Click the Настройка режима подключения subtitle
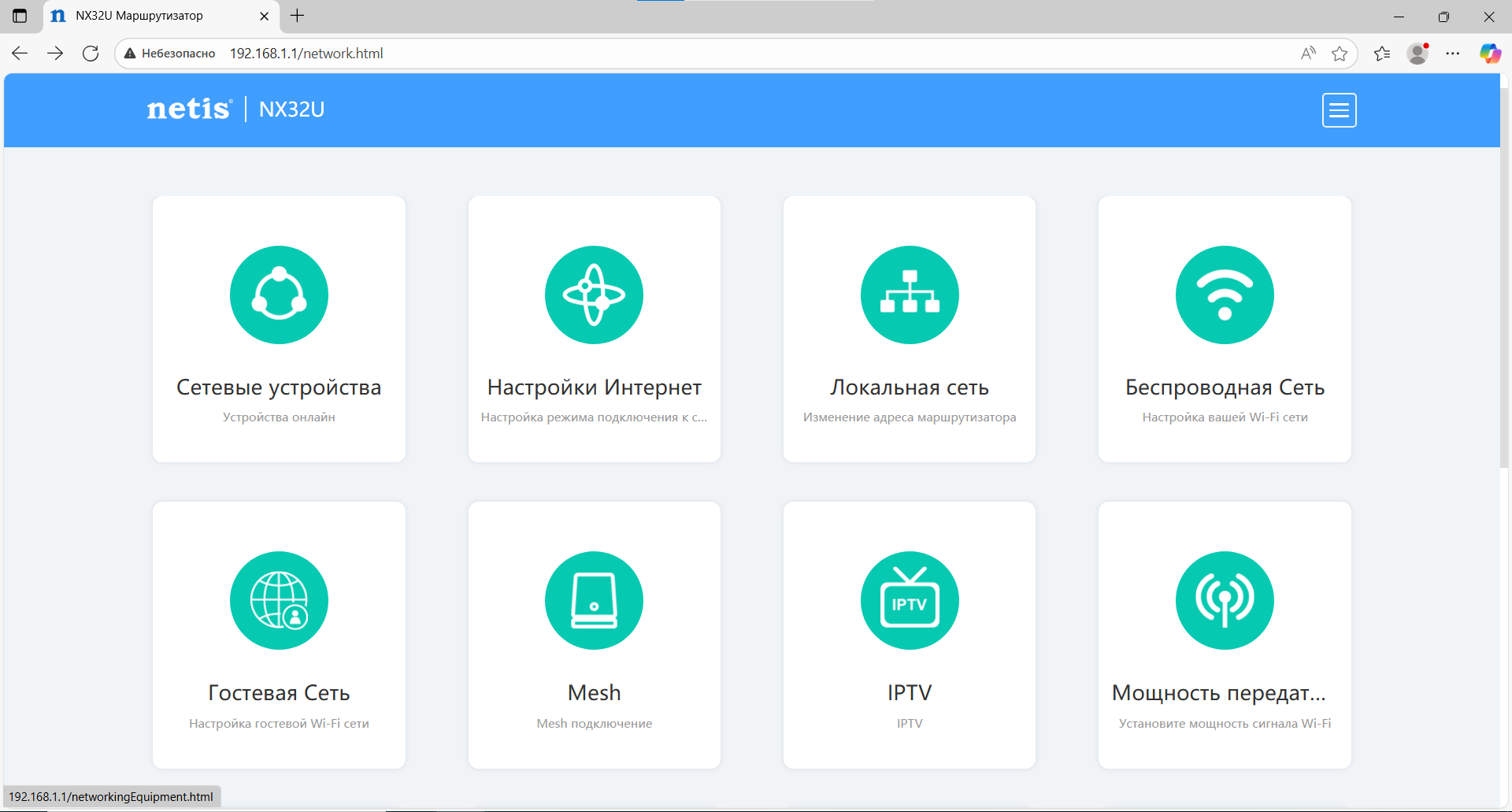 [594, 417]
